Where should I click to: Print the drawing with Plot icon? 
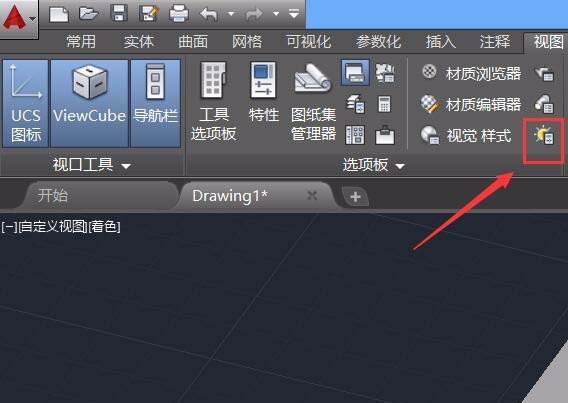click(x=179, y=14)
